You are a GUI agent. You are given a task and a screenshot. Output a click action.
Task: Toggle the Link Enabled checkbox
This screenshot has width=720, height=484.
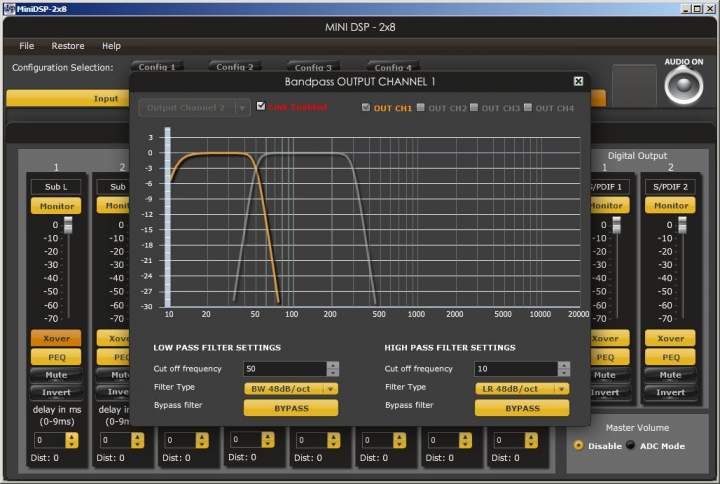click(261, 106)
